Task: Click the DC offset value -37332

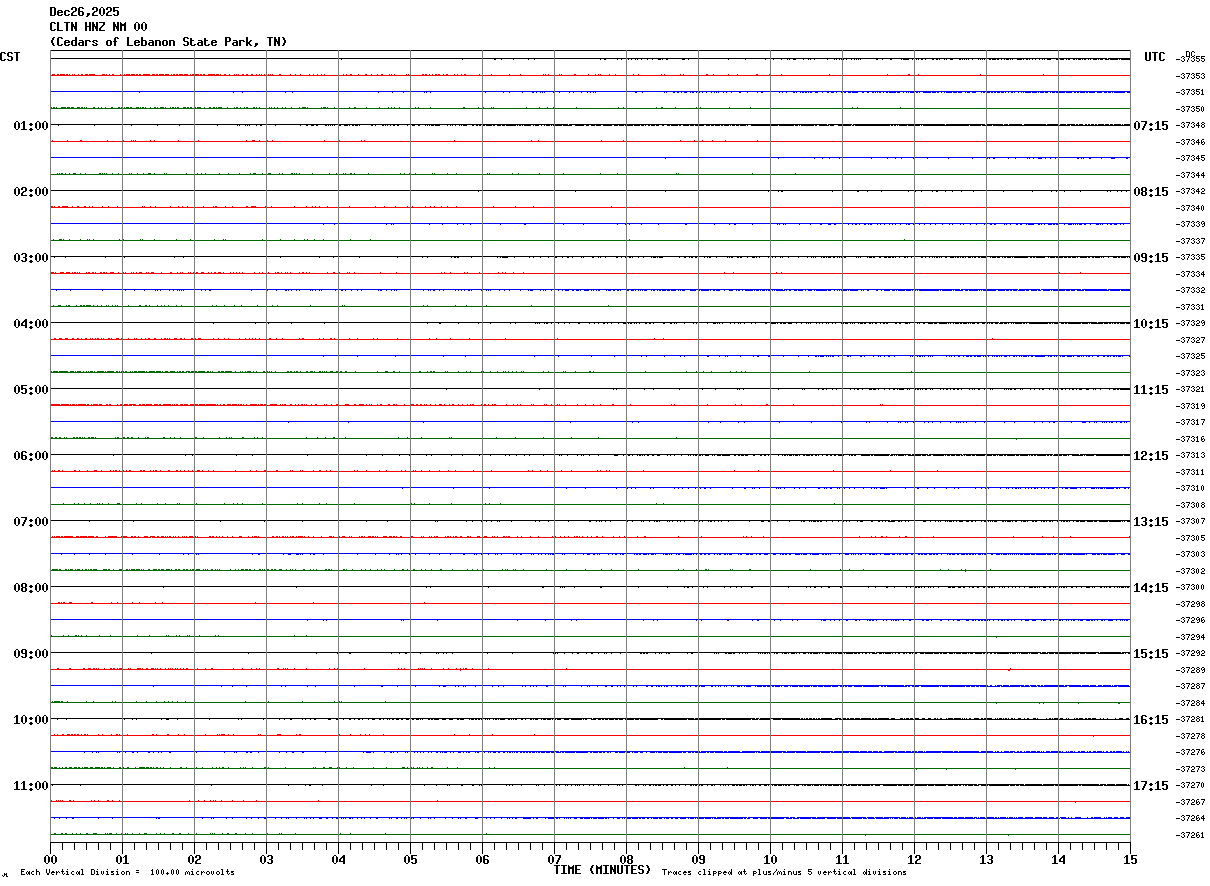Action: click(1190, 290)
